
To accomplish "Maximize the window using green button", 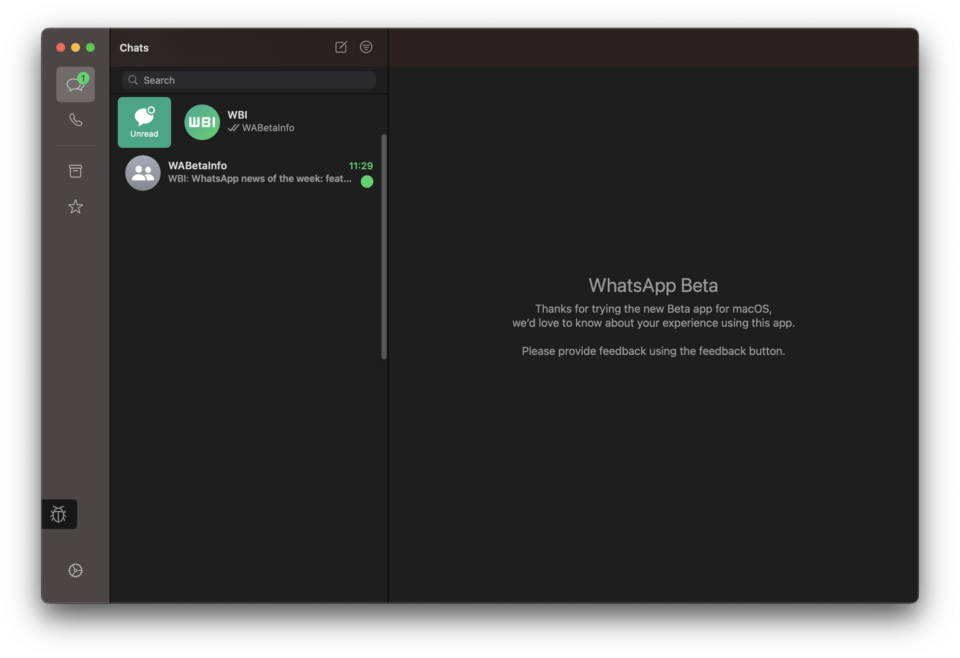I will [x=90, y=47].
